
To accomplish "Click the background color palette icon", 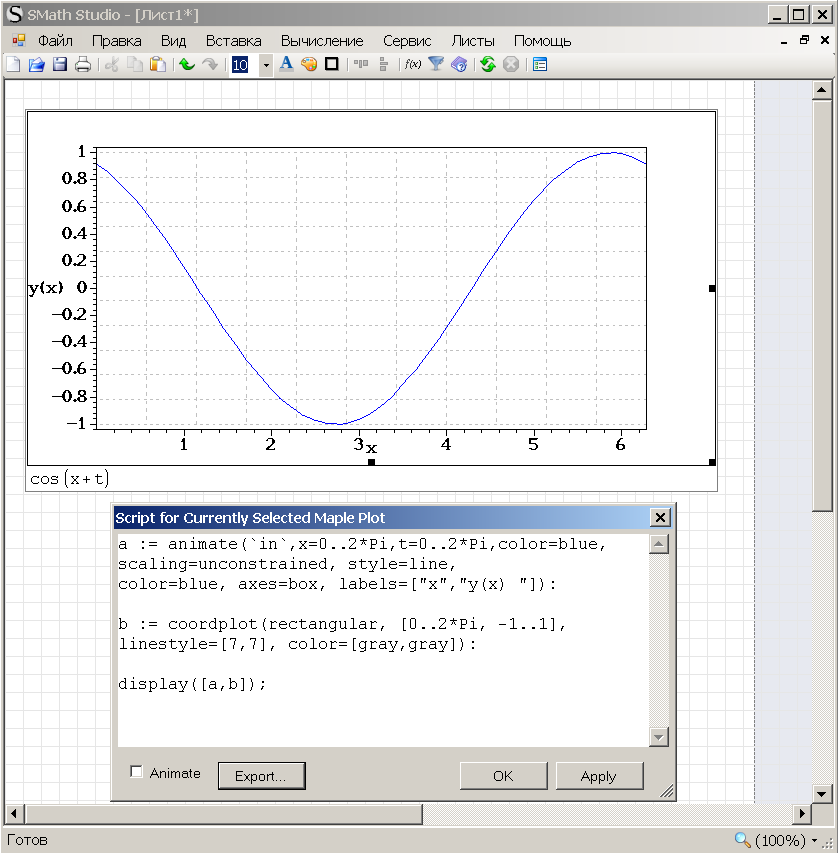I will tap(308, 65).
